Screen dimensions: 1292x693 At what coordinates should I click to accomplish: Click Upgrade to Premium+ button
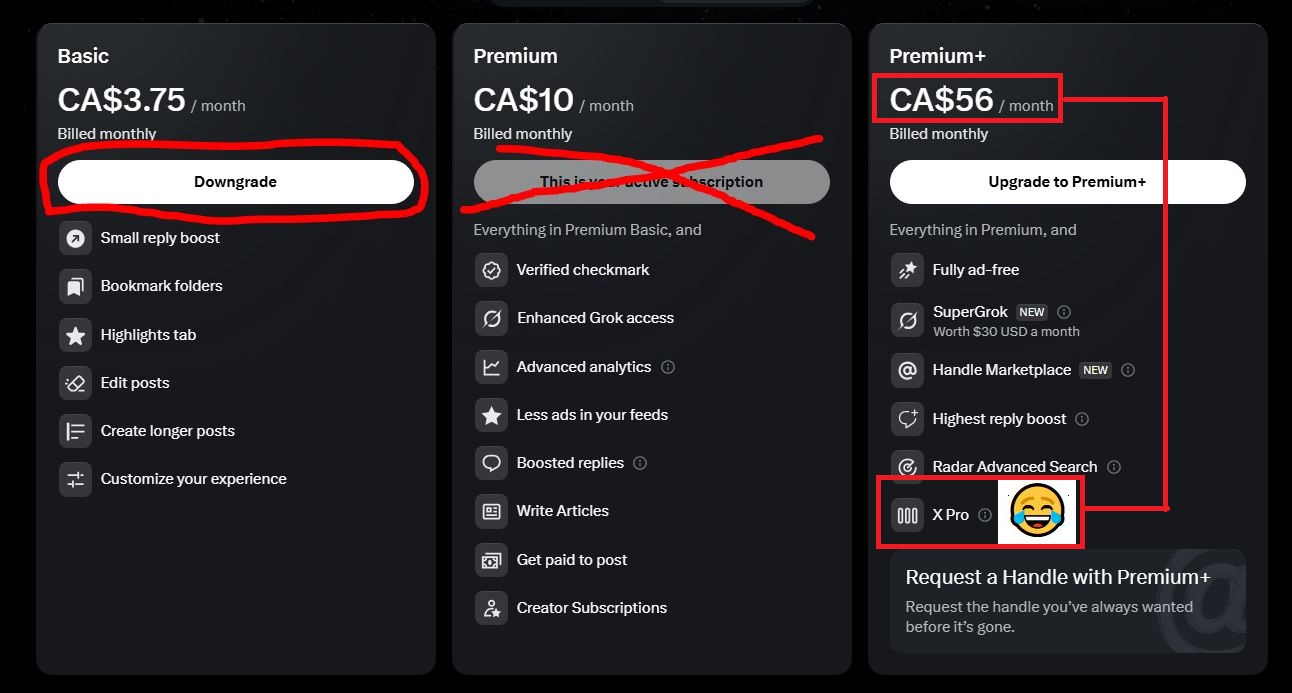1067,182
